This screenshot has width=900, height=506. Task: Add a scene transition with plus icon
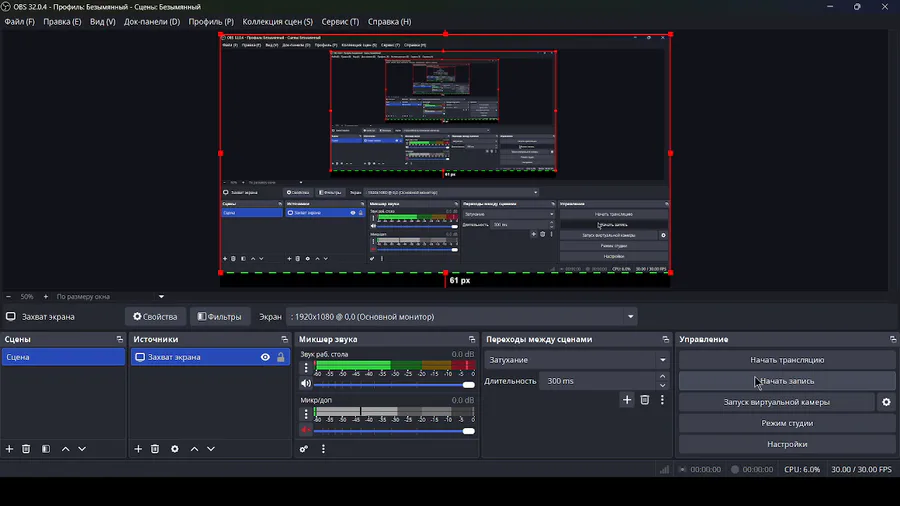click(627, 400)
